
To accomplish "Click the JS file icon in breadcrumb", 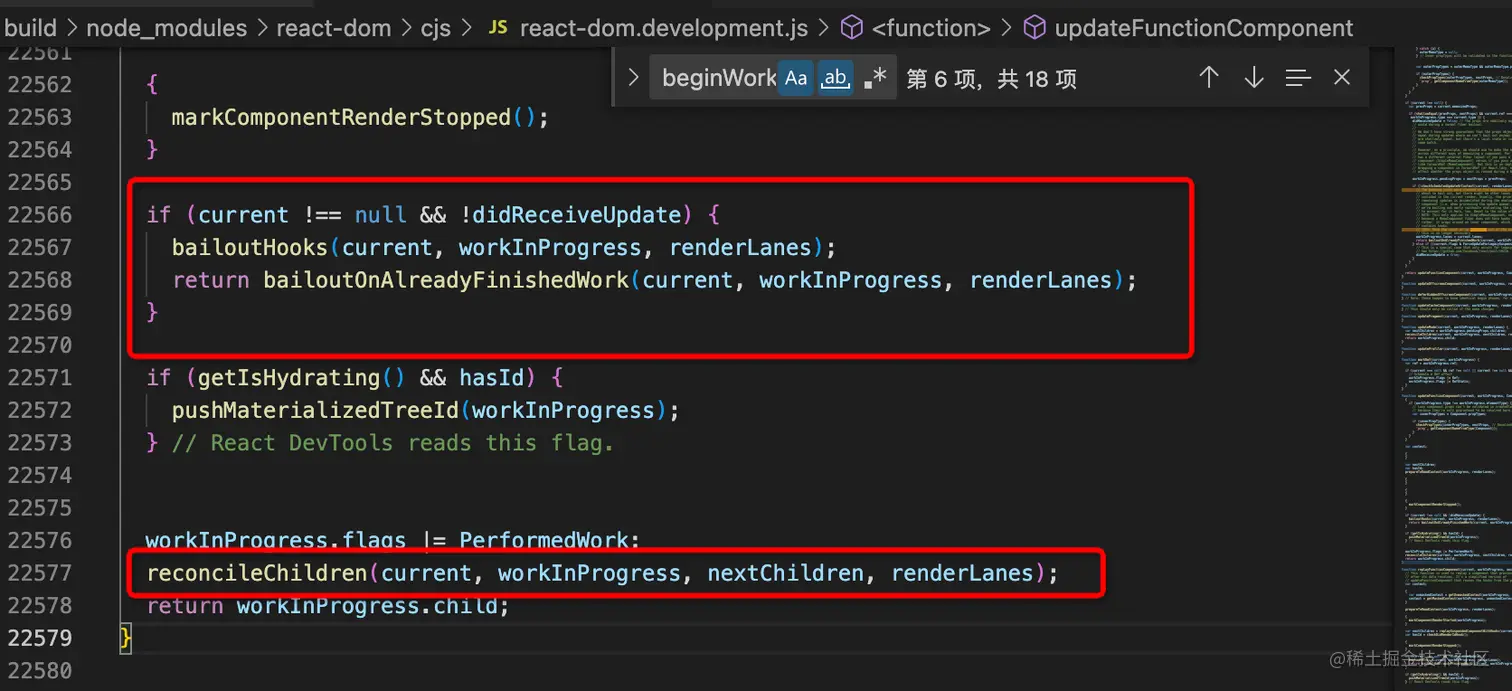I will click(497, 28).
